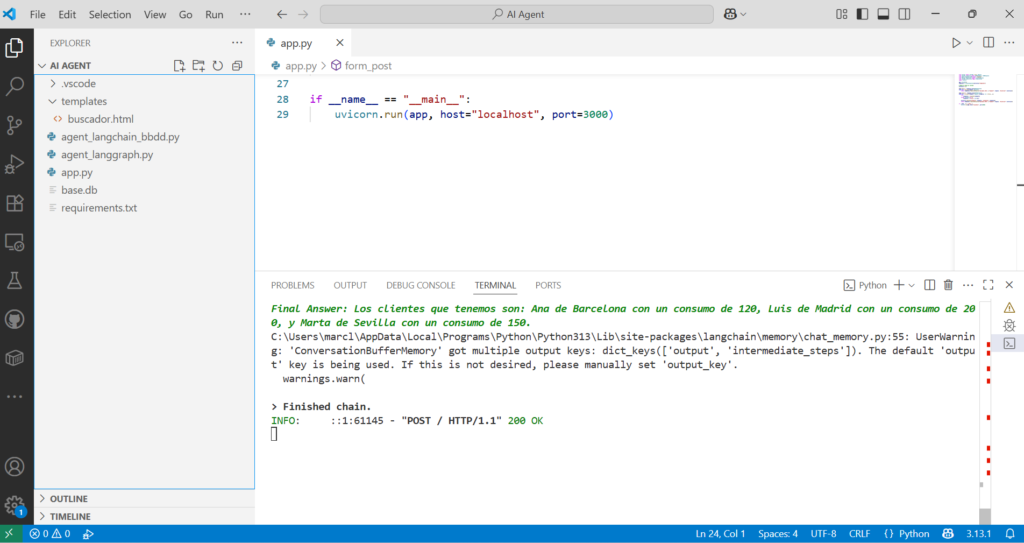The image size is (1024, 543).
Task: Open the Search view in activity bar
Action: point(15,86)
